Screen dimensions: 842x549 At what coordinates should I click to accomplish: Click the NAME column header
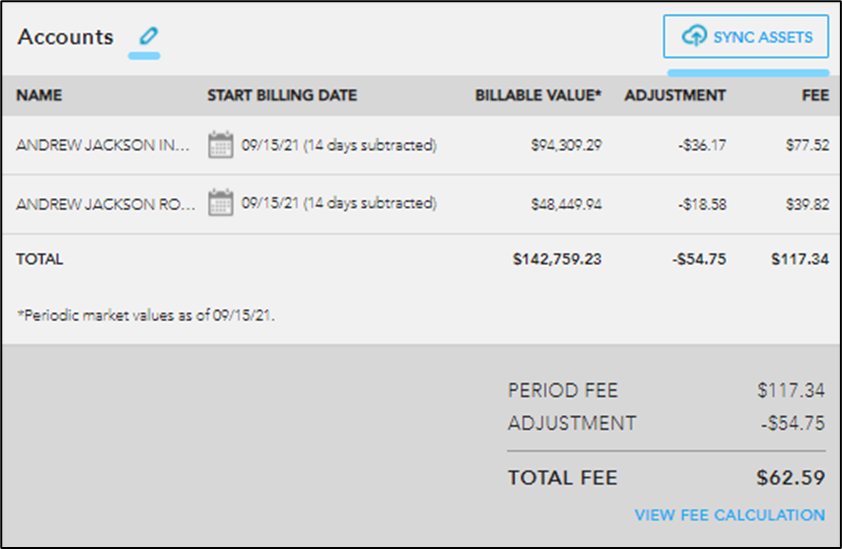pyautogui.click(x=39, y=95)
